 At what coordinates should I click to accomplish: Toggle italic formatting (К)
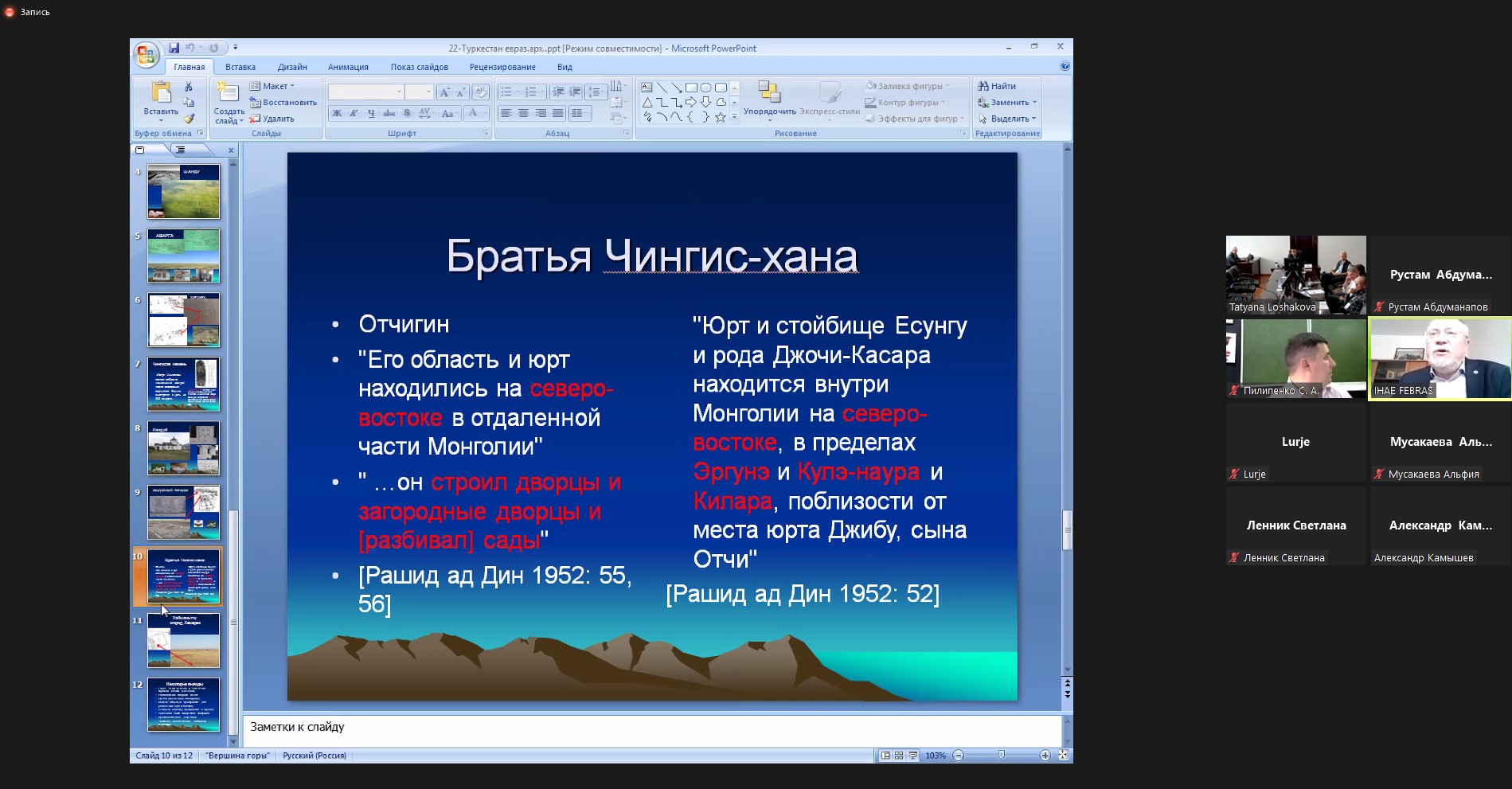pos(354,114)
